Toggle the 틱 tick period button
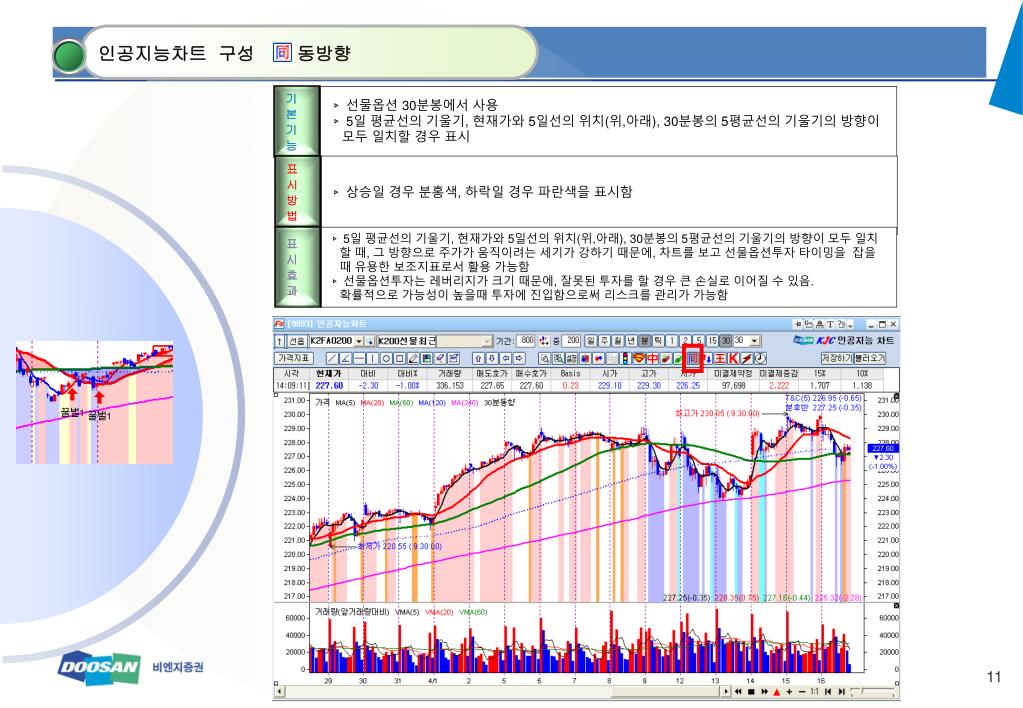 point(658,341)
